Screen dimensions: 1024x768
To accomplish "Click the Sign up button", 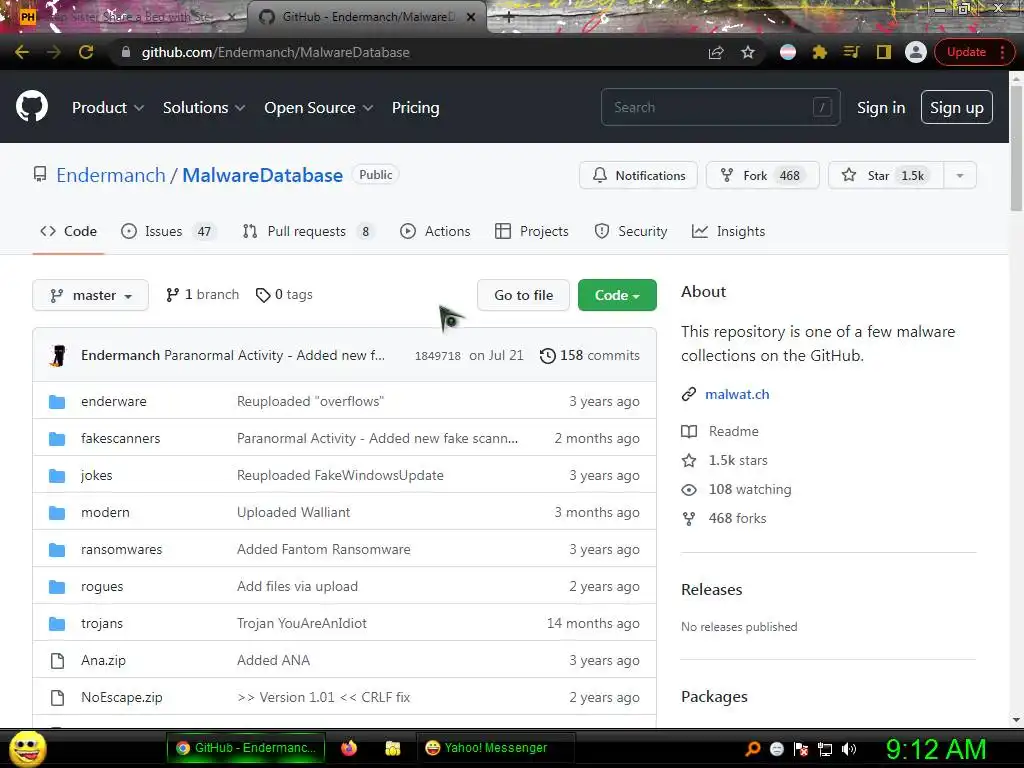I will coord(957,108).
